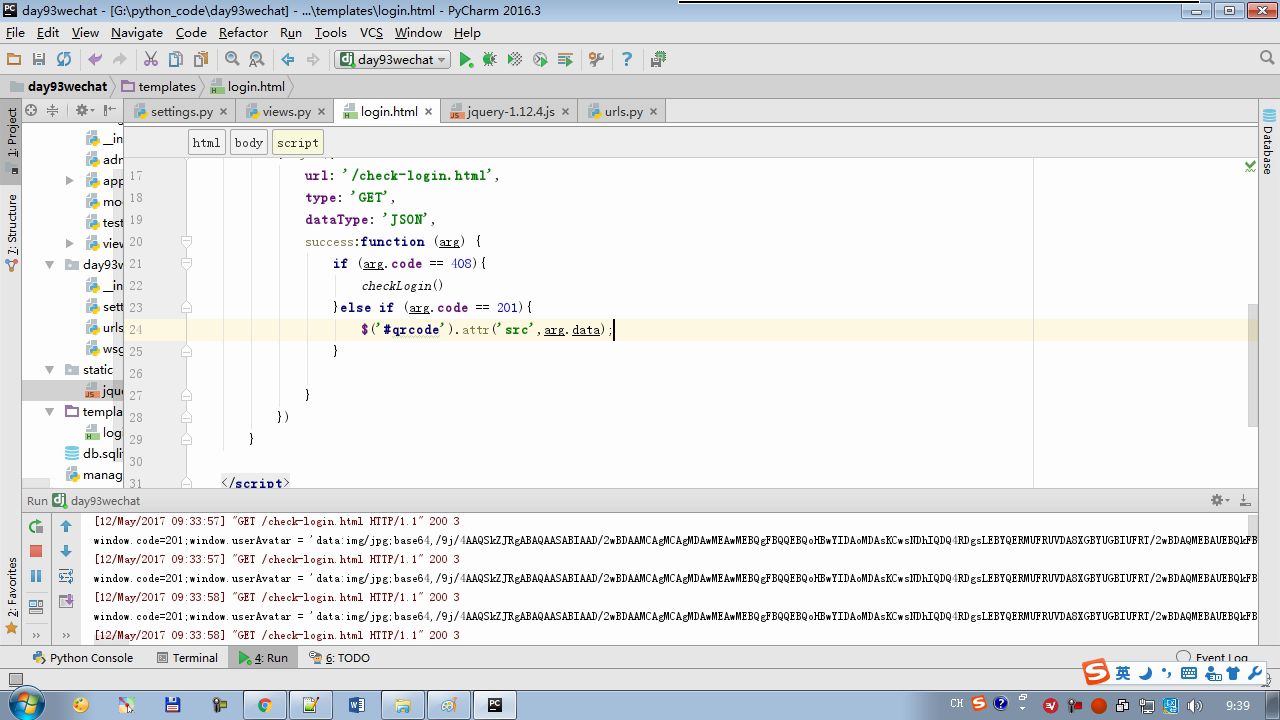
Task: Open the day93wechat run configuration dropdown
Action: [x=393, y=60]
